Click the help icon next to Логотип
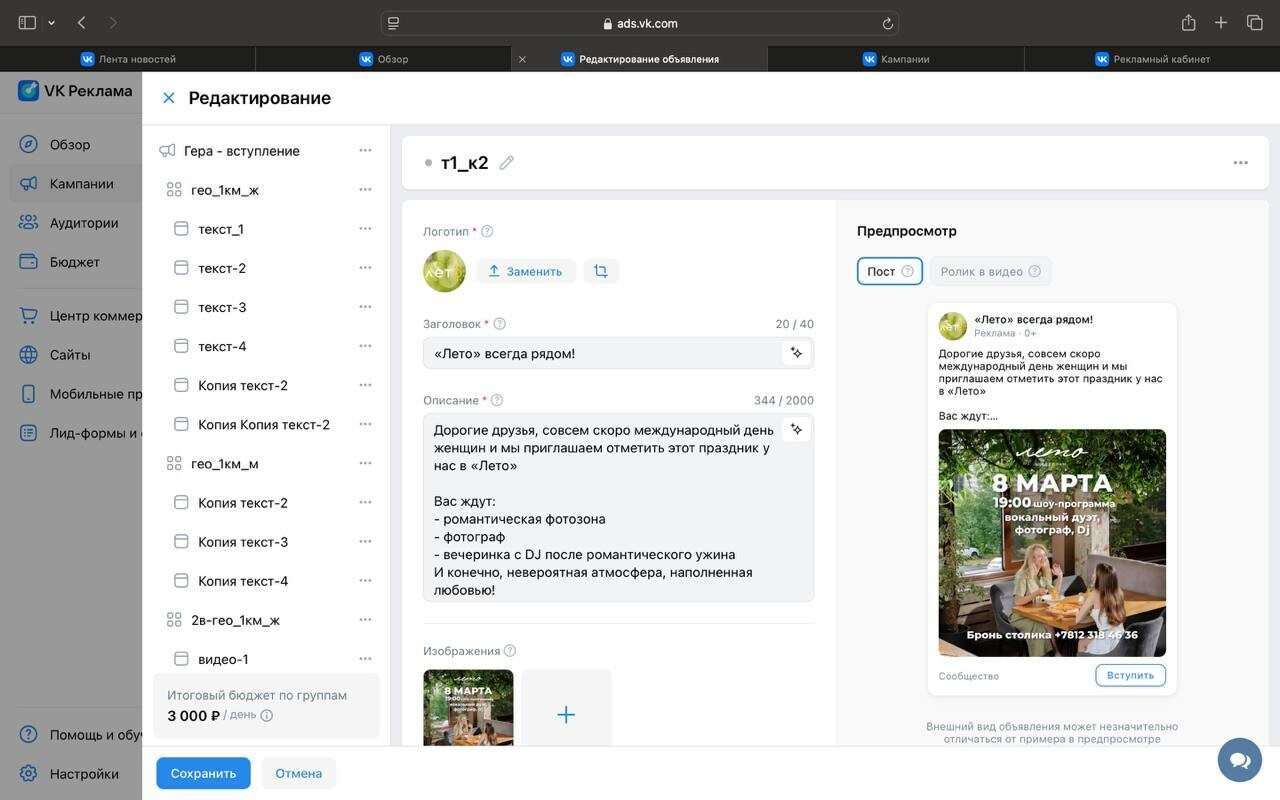Viewport: 1280px width, 800px height. click(x=487, y=231)
